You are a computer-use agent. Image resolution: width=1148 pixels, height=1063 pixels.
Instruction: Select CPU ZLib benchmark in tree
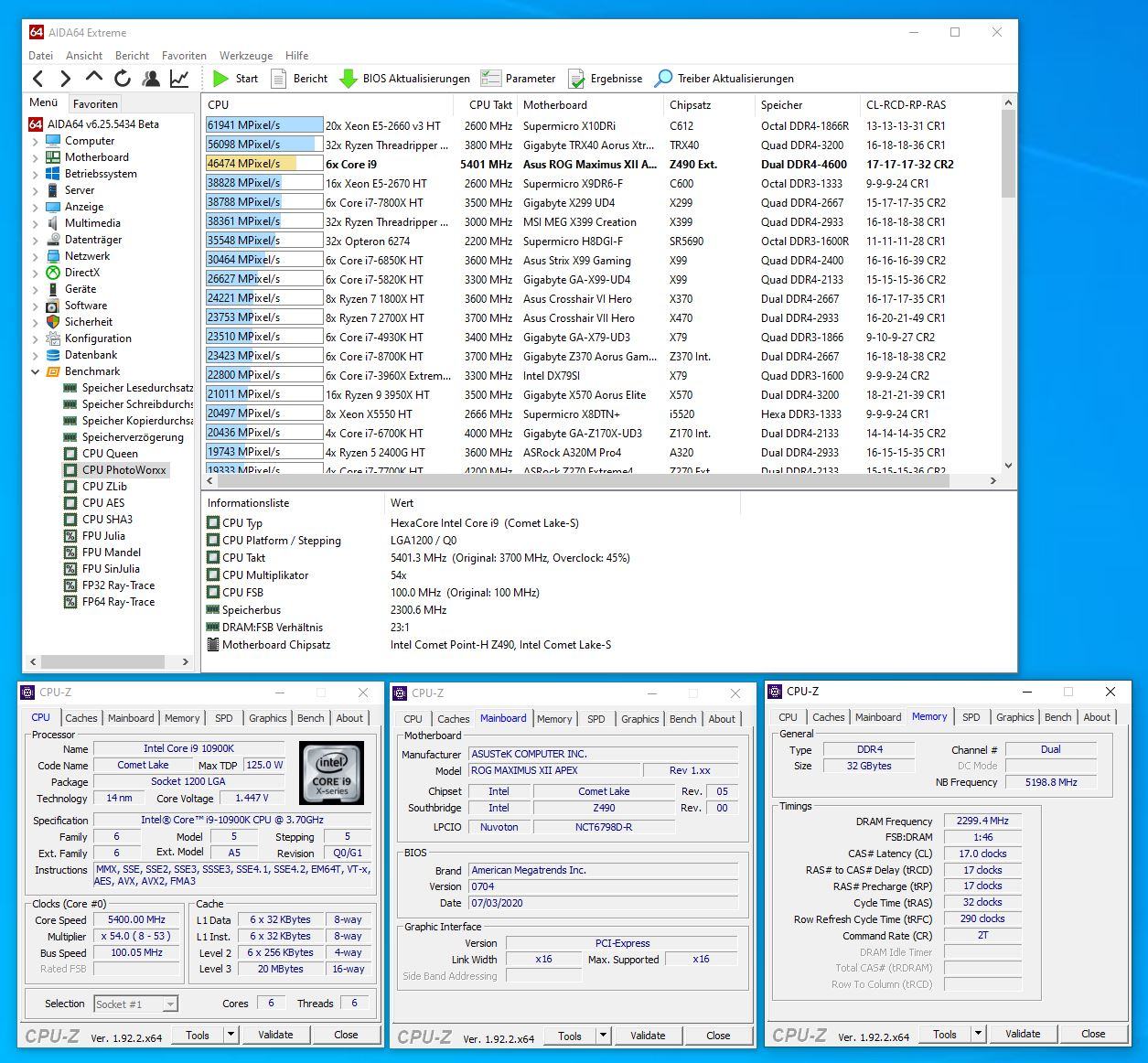click(104, 487)
